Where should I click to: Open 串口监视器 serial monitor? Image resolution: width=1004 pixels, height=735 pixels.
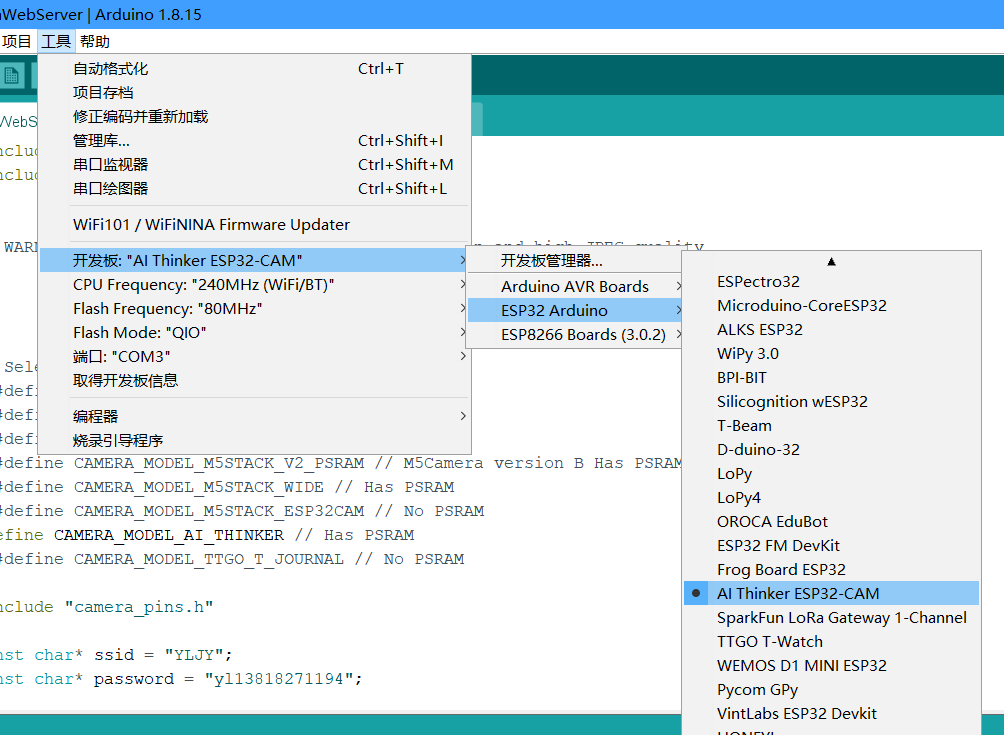pos(255,165)
